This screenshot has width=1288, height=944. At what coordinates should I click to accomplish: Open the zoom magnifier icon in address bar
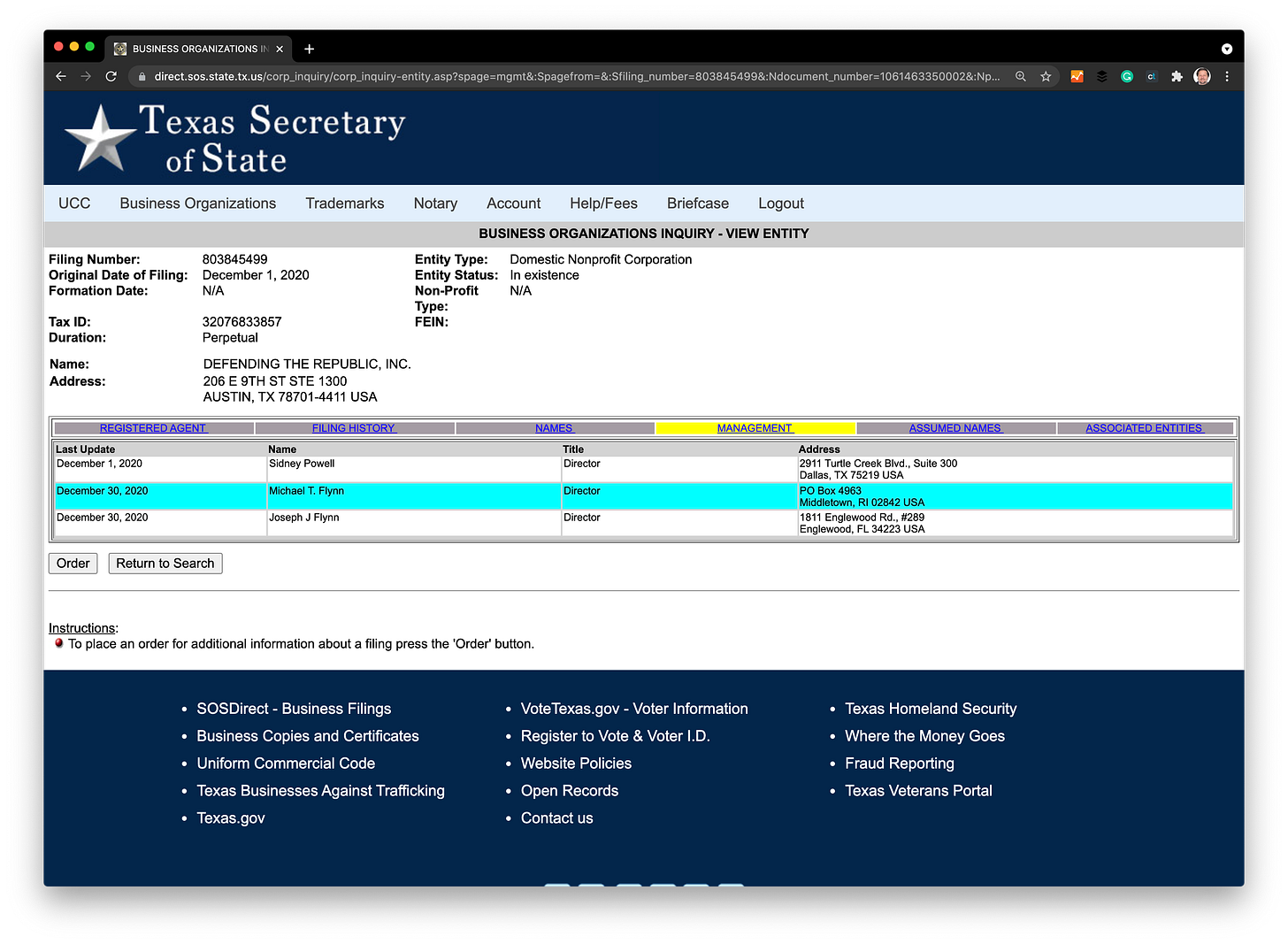(1021, 76)
